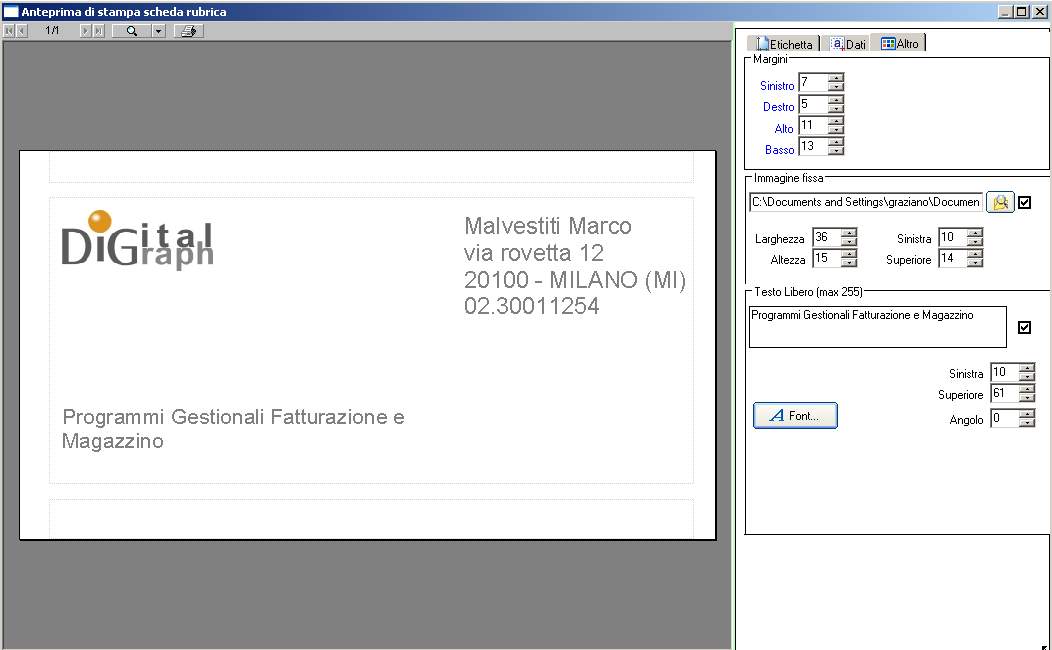
Task: Increase the free text Sinistra value
Action: [x=1027, y=368]
